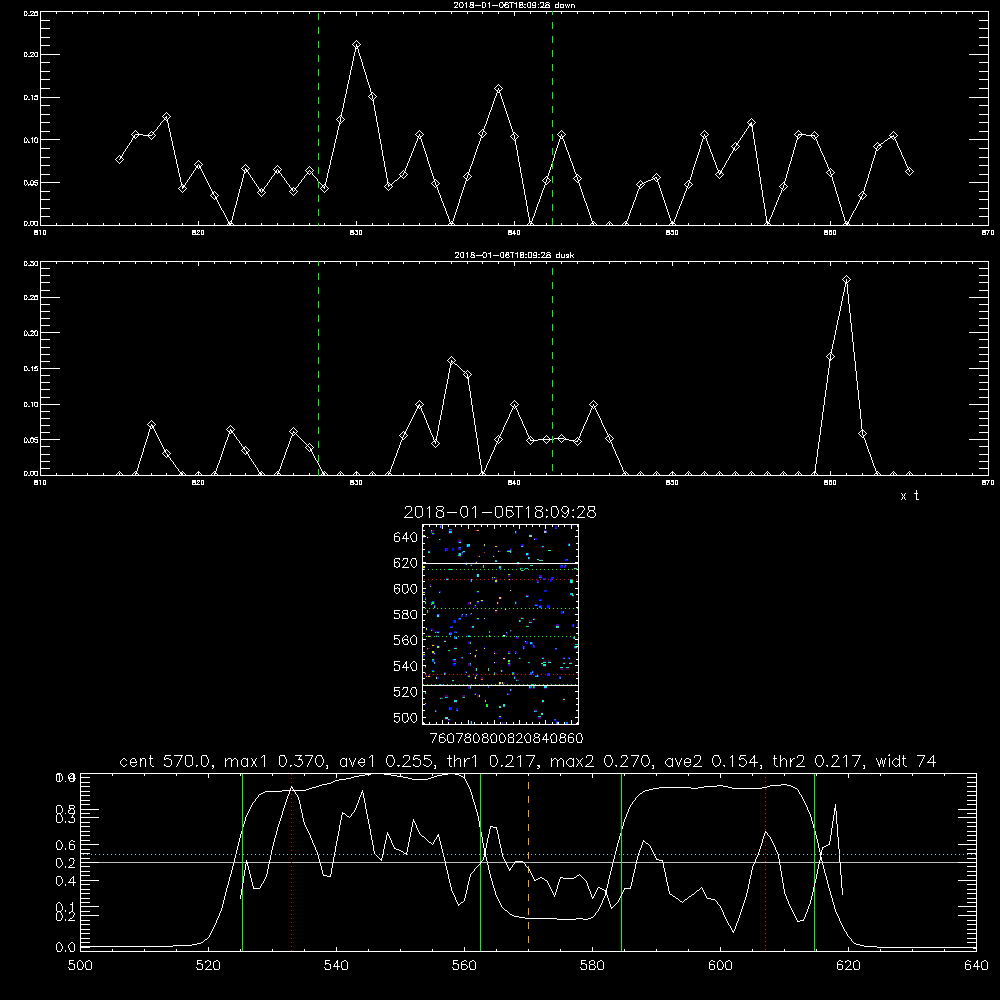Viewport: 1000px width, 1000px height.
Task: Click the highest diamond marker in the dawn plot
Action: coord(357,45)
